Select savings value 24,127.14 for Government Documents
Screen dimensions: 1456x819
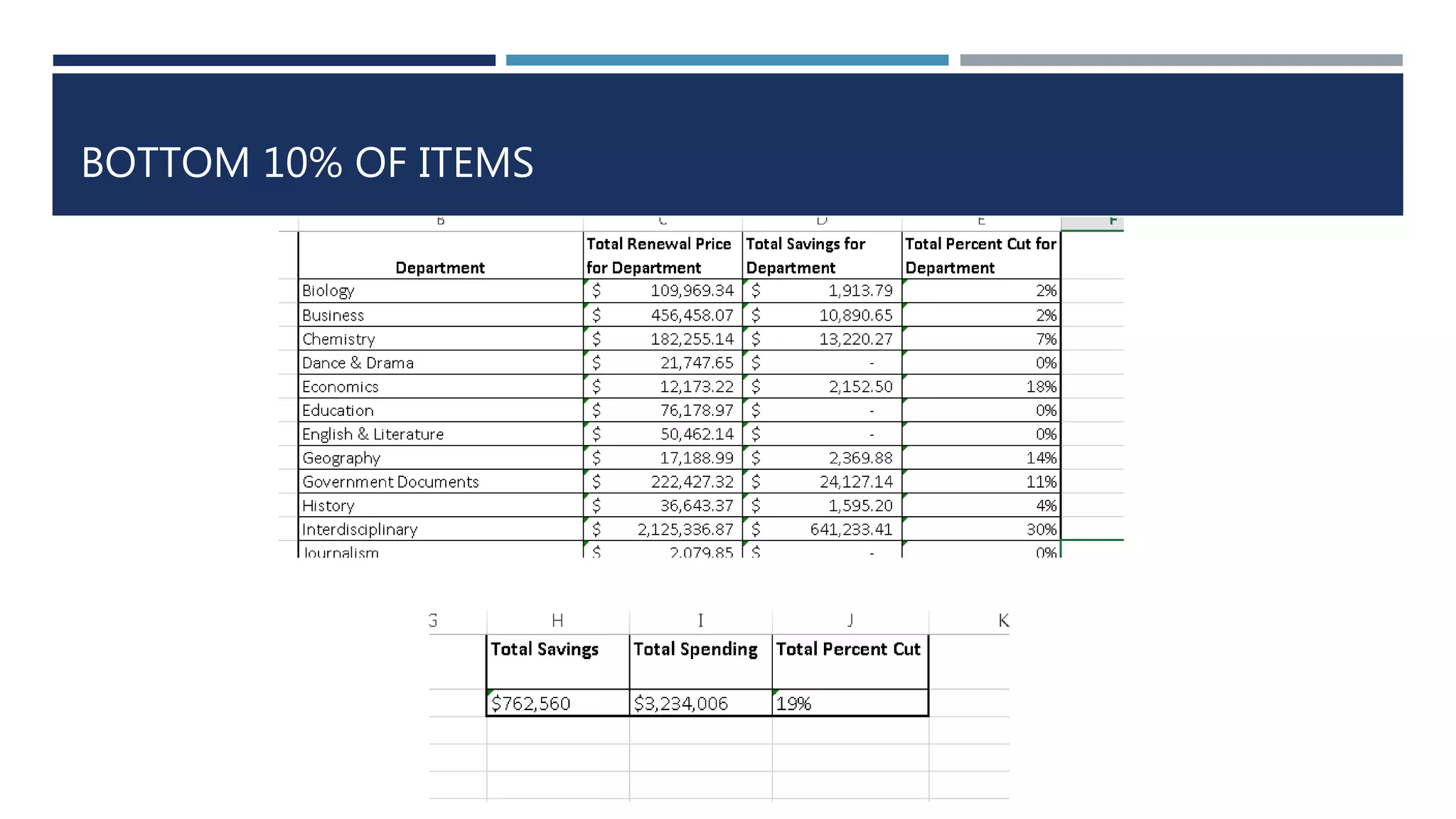pos(822,482)
